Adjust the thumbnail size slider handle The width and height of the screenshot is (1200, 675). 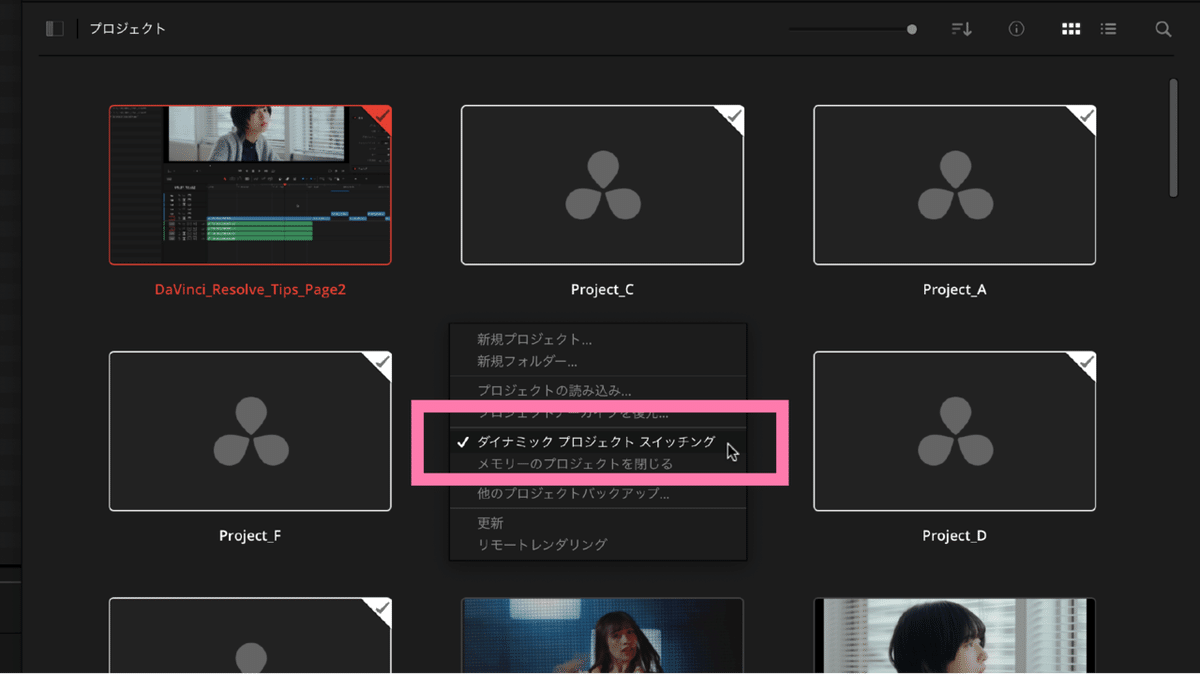912,29
